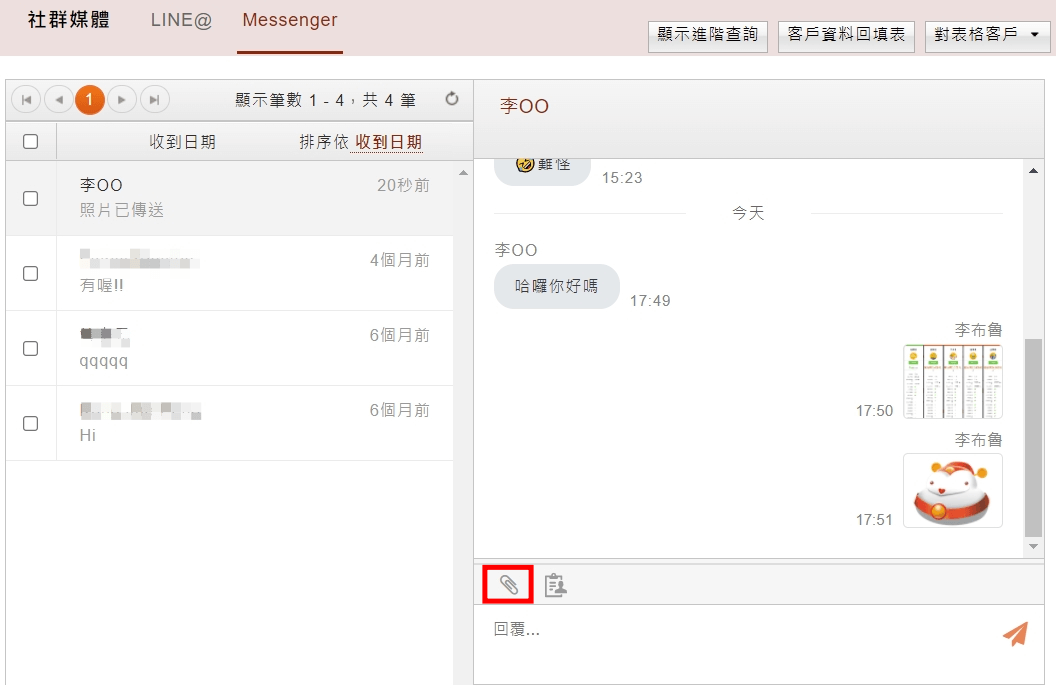Send the reply with paper plane icon
Image resolution: width=1056 pixels, height=694 pixels.
[x=1015, y=633]
